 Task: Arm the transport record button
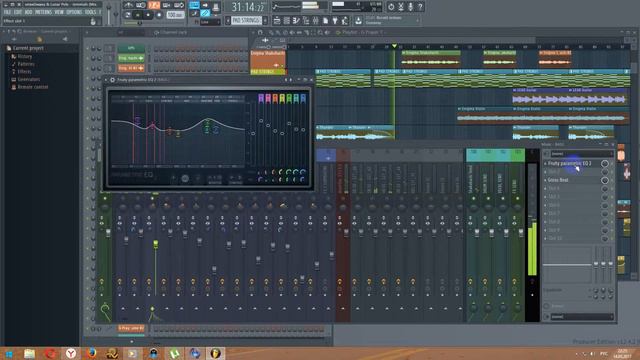pyautogui.click(x=159, y=15)
